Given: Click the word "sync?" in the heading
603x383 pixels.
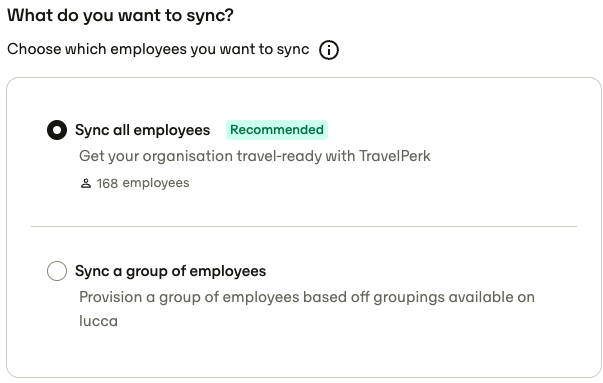Looking at the screenshot, I should point(210,16).
